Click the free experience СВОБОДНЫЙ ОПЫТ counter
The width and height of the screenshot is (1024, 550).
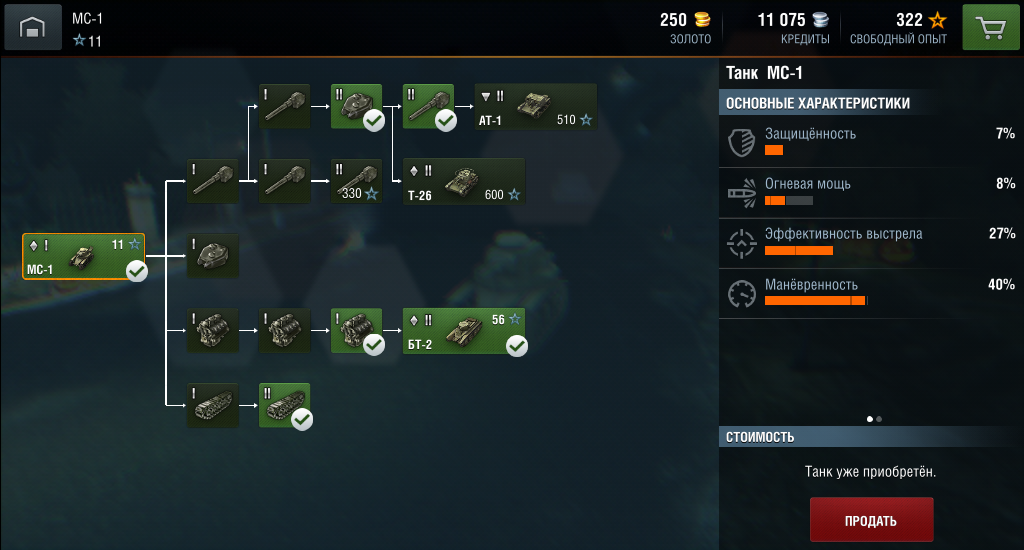point(898,28)
